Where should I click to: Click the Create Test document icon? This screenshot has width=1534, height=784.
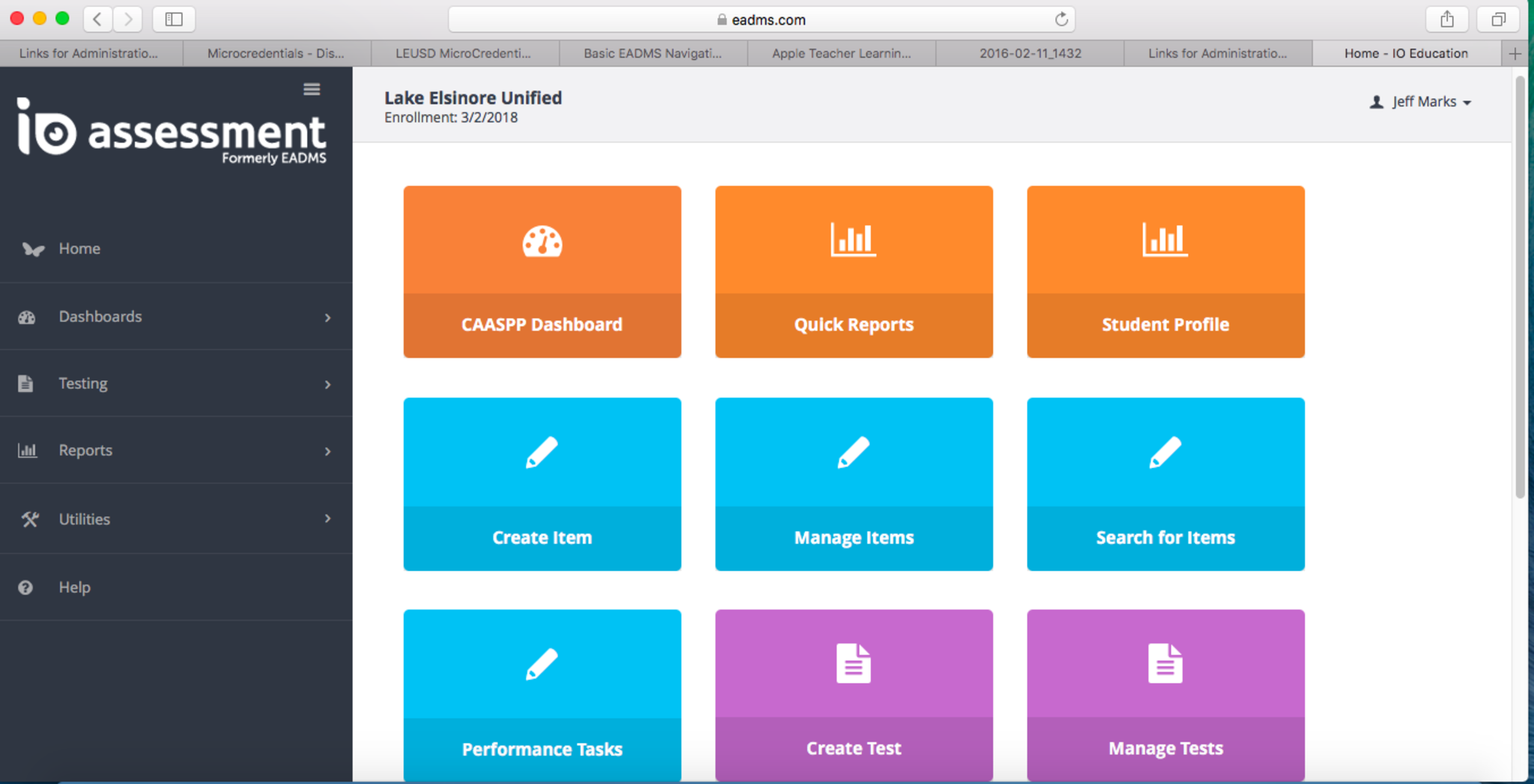click(x=853, y=663)
